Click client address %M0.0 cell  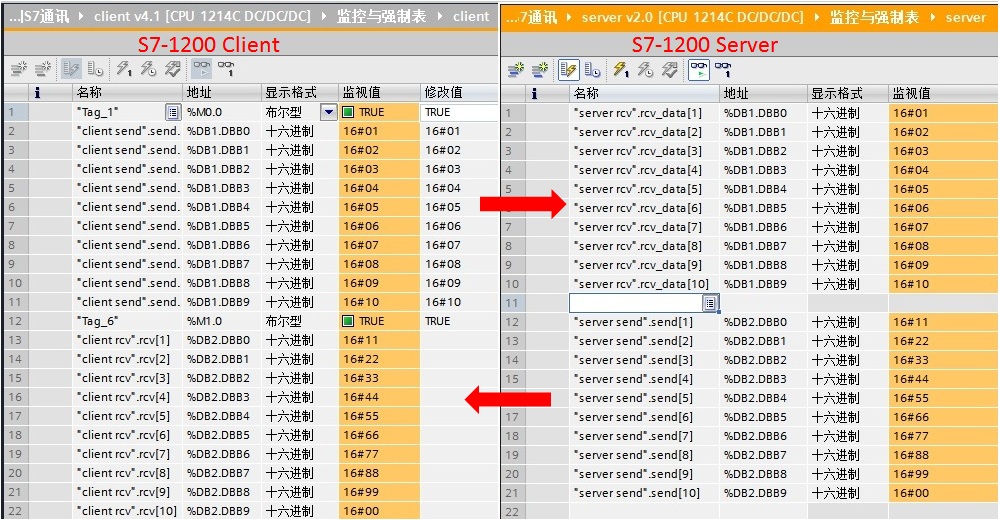[222, 112]
